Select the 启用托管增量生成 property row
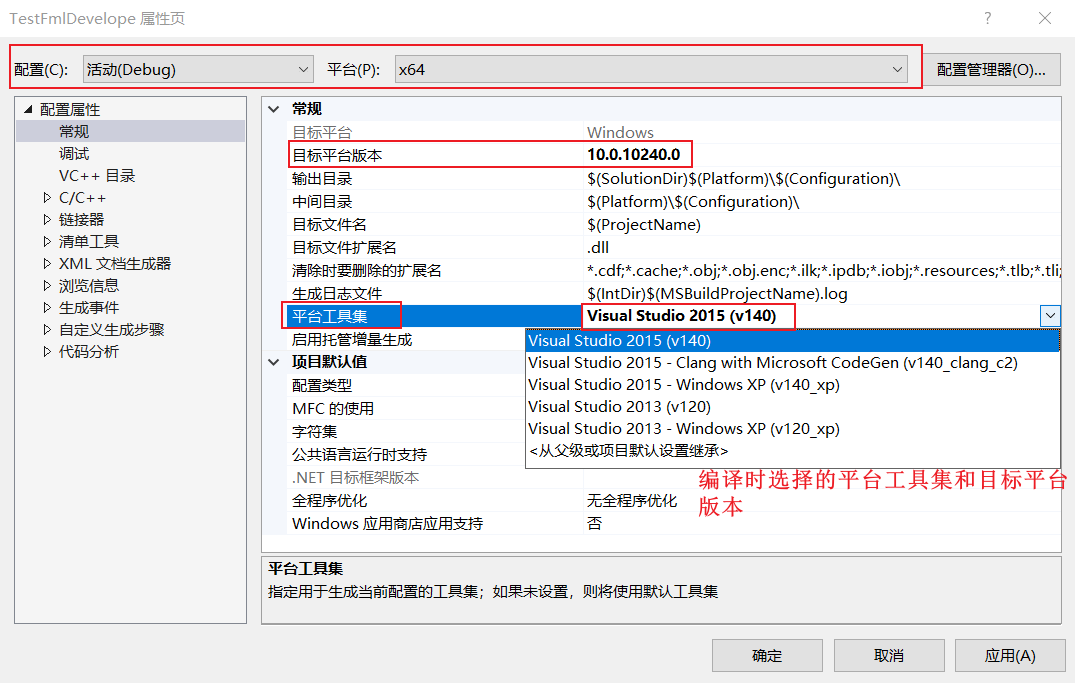Image resolution: width=1075 pixels, height=683 pixels. pos(406,339)
